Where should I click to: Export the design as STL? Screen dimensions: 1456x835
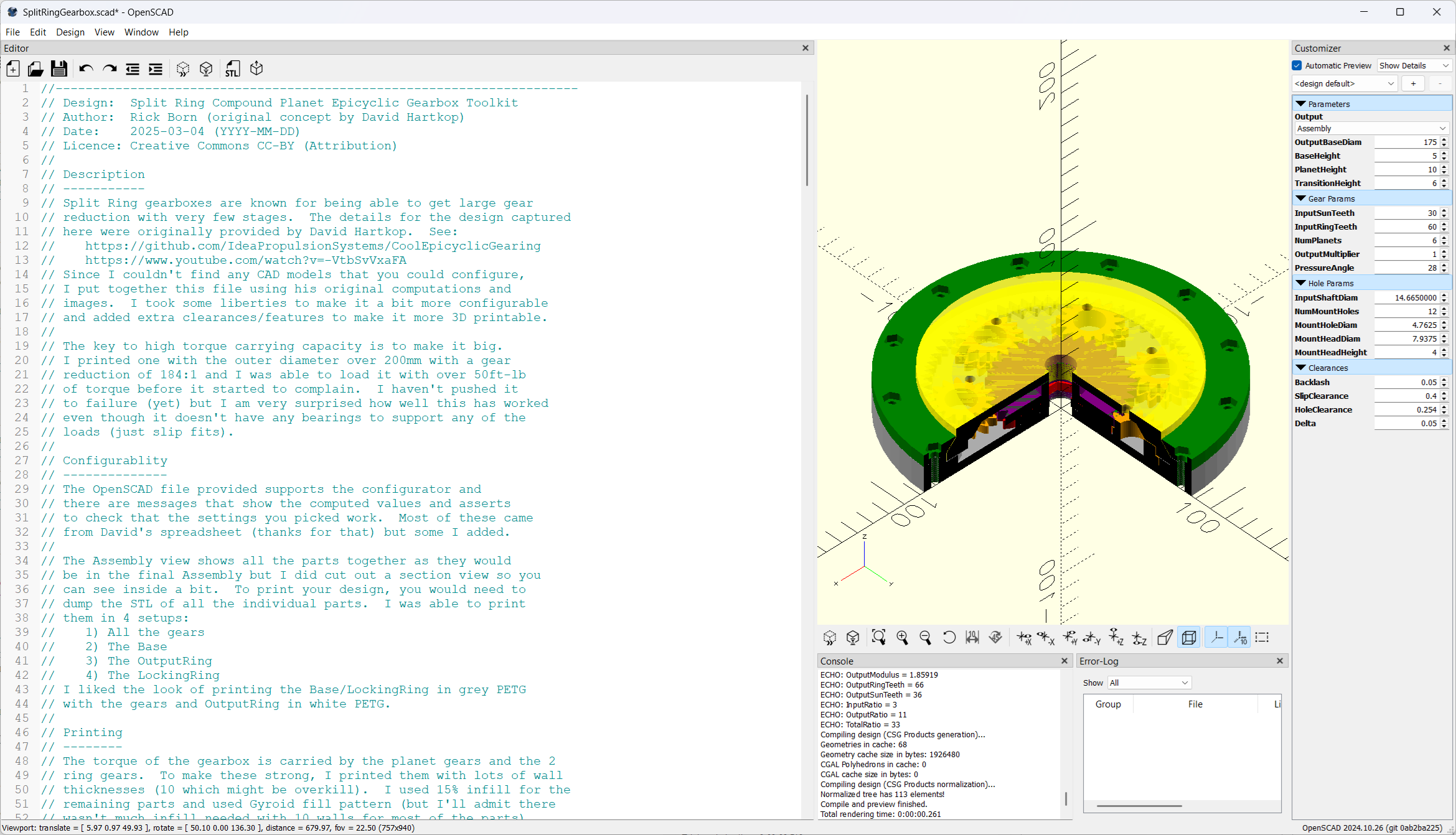(233, 69)
